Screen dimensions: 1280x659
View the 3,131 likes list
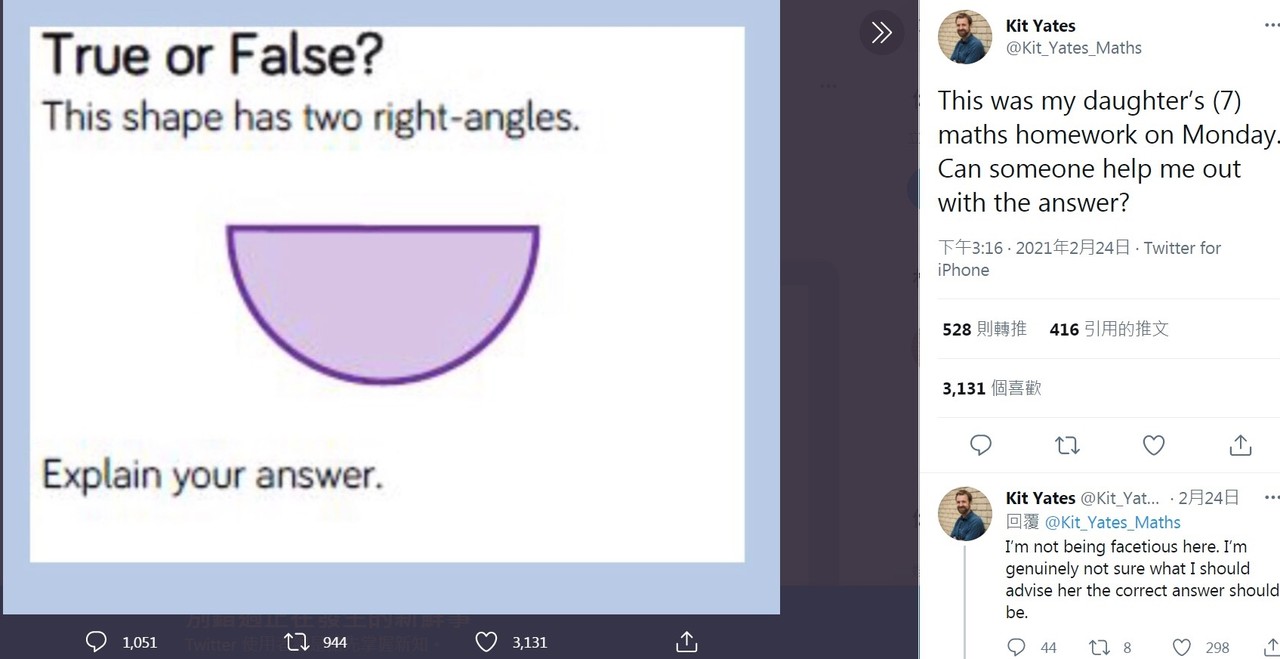[x=991, y=388]
